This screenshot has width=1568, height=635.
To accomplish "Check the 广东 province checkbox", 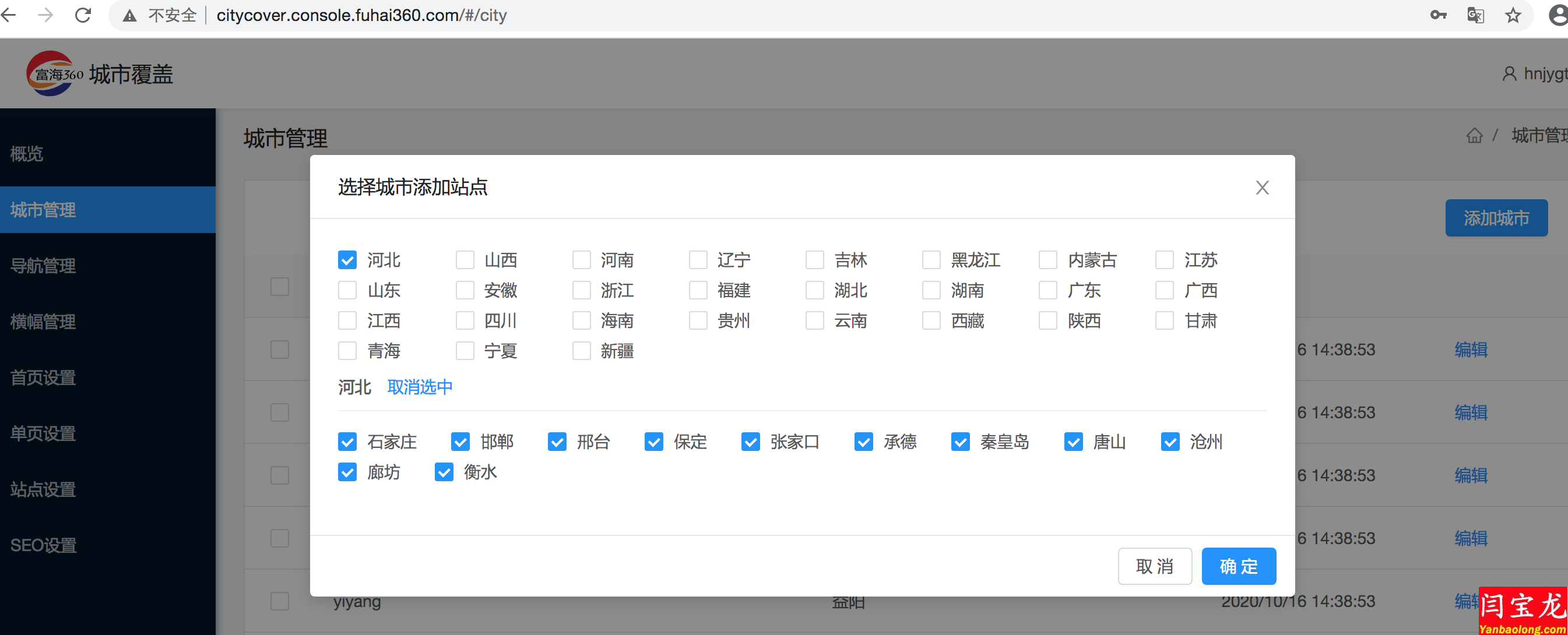I will (x=1047, y=290).
